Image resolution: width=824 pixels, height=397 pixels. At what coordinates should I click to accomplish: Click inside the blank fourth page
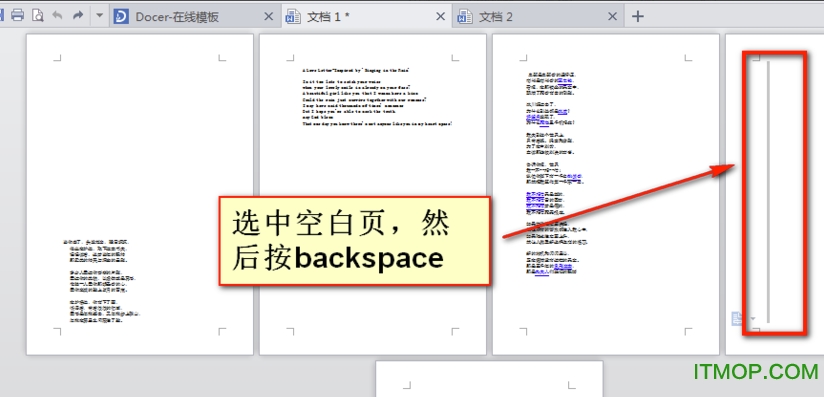click(775, 195)
